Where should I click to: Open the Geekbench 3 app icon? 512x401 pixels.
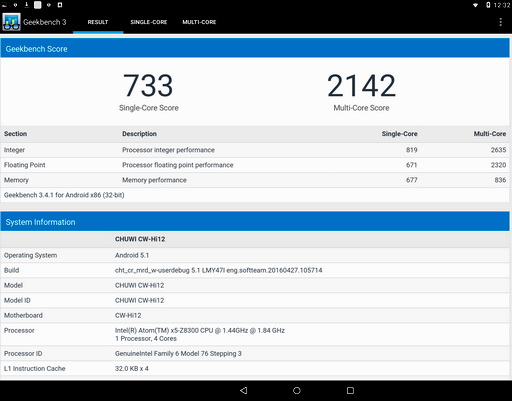pyautogui.click(x=11, y=22)
